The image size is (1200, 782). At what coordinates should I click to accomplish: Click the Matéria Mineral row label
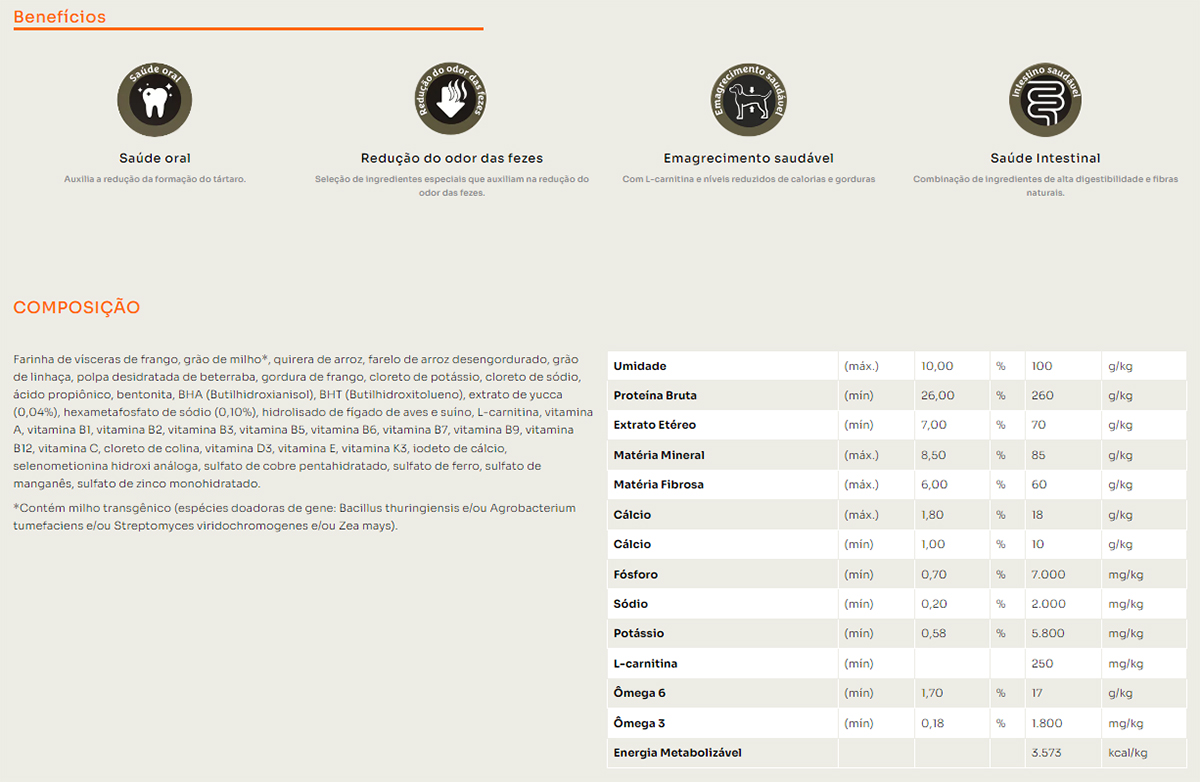659,455
